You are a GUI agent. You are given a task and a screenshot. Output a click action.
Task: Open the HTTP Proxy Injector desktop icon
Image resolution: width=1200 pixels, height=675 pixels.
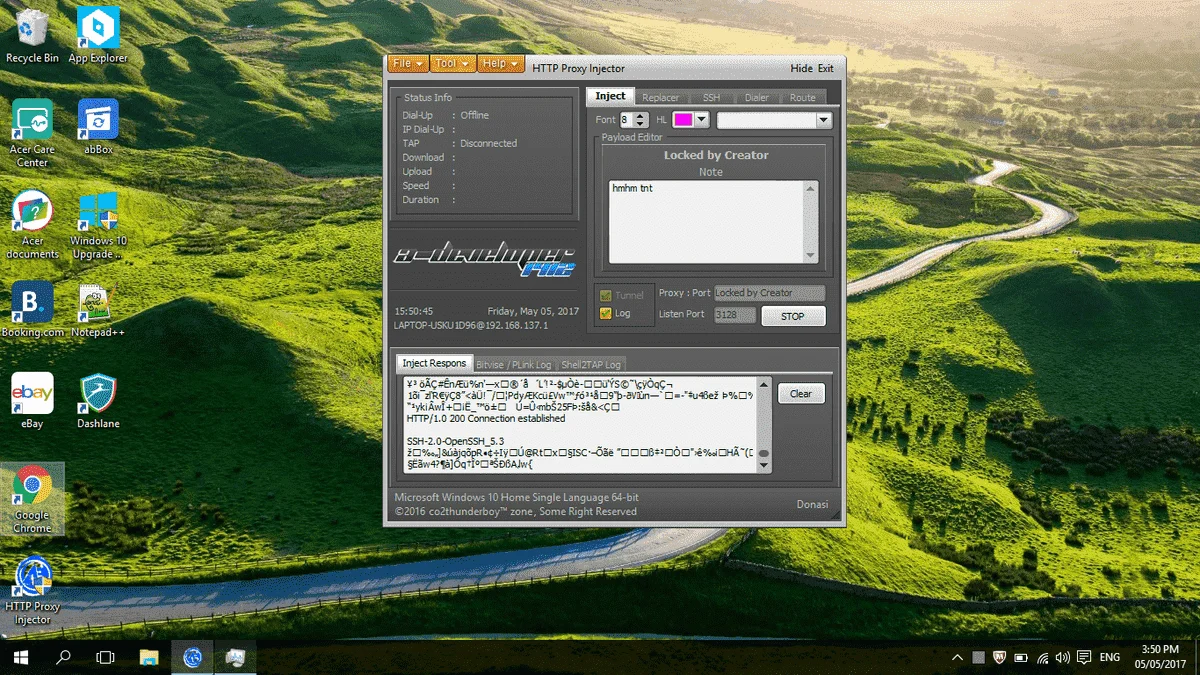point(32,591)
